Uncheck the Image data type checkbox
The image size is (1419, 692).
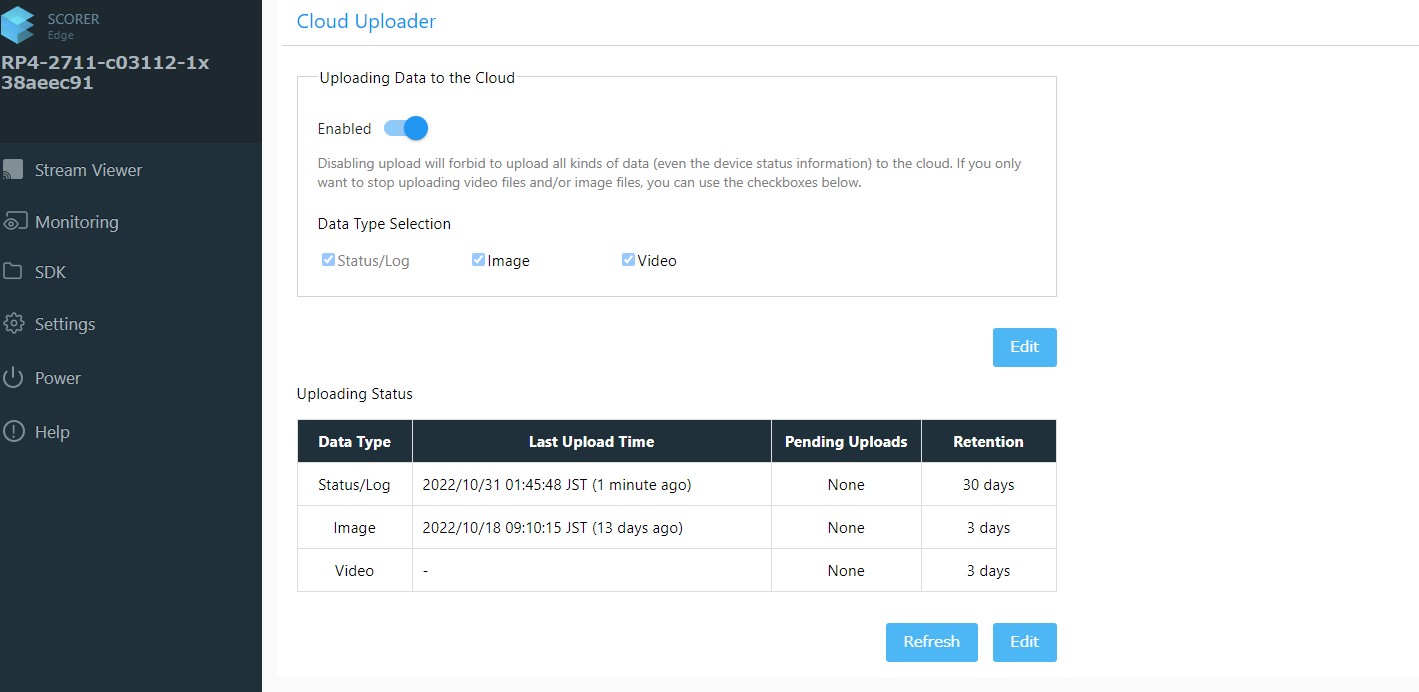click(478, 260)
